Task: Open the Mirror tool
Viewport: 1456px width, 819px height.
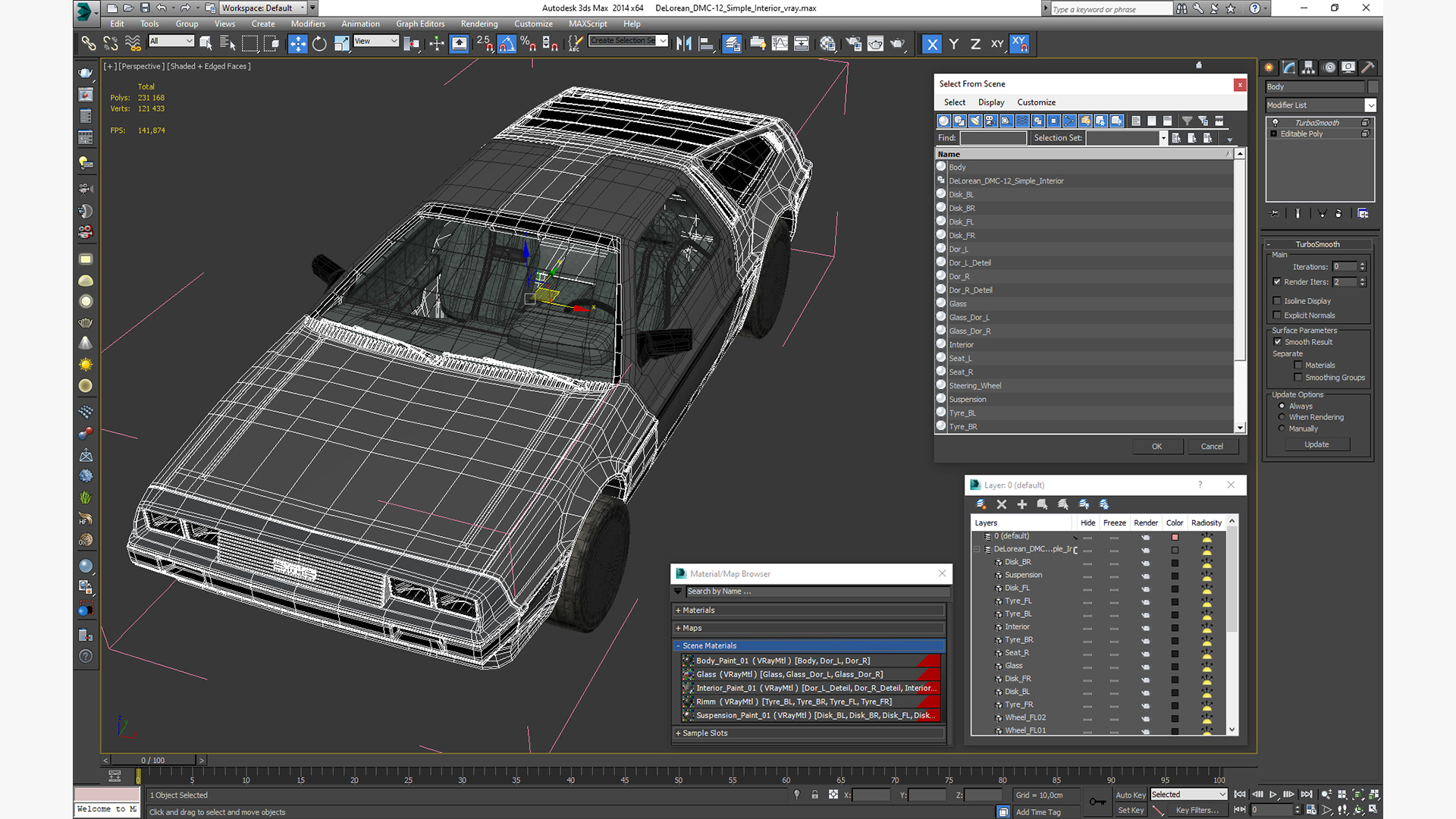Action: tap(684, 44)
